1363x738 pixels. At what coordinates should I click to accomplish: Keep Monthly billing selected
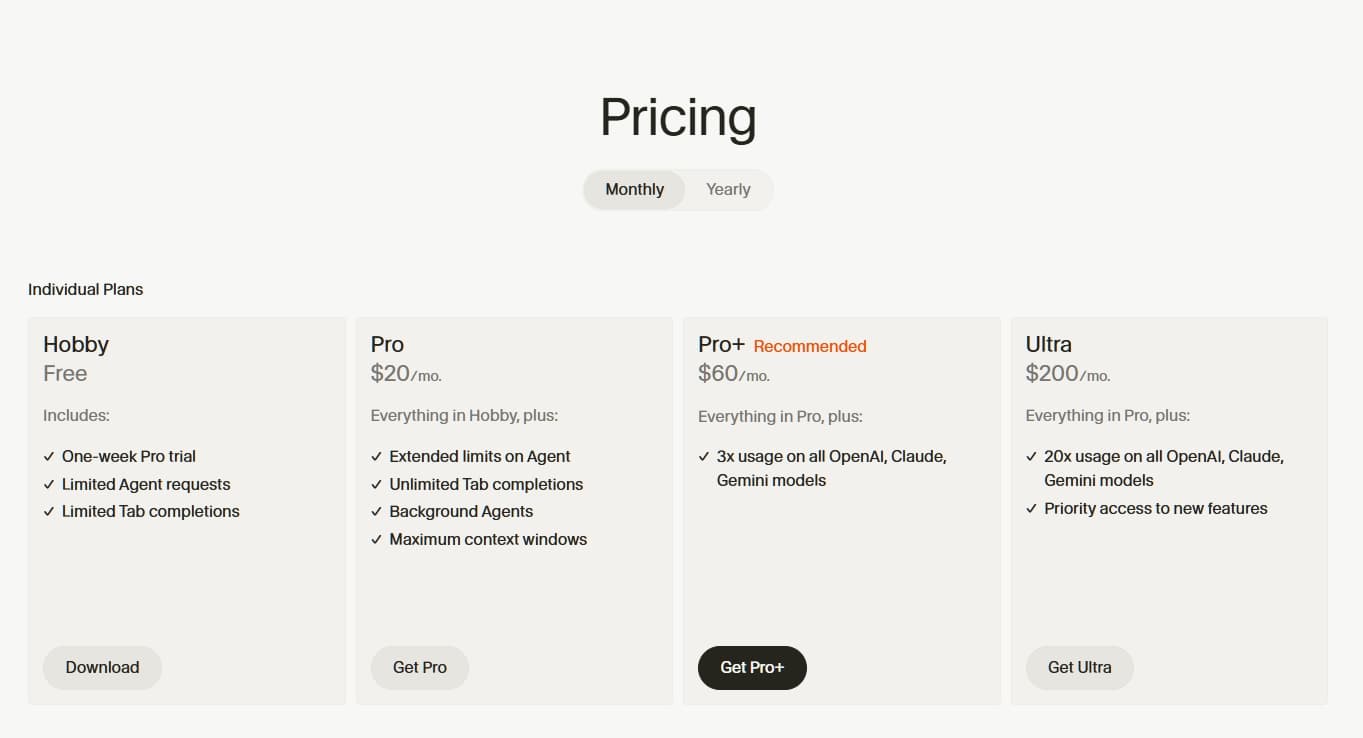(x=633, y=189)
